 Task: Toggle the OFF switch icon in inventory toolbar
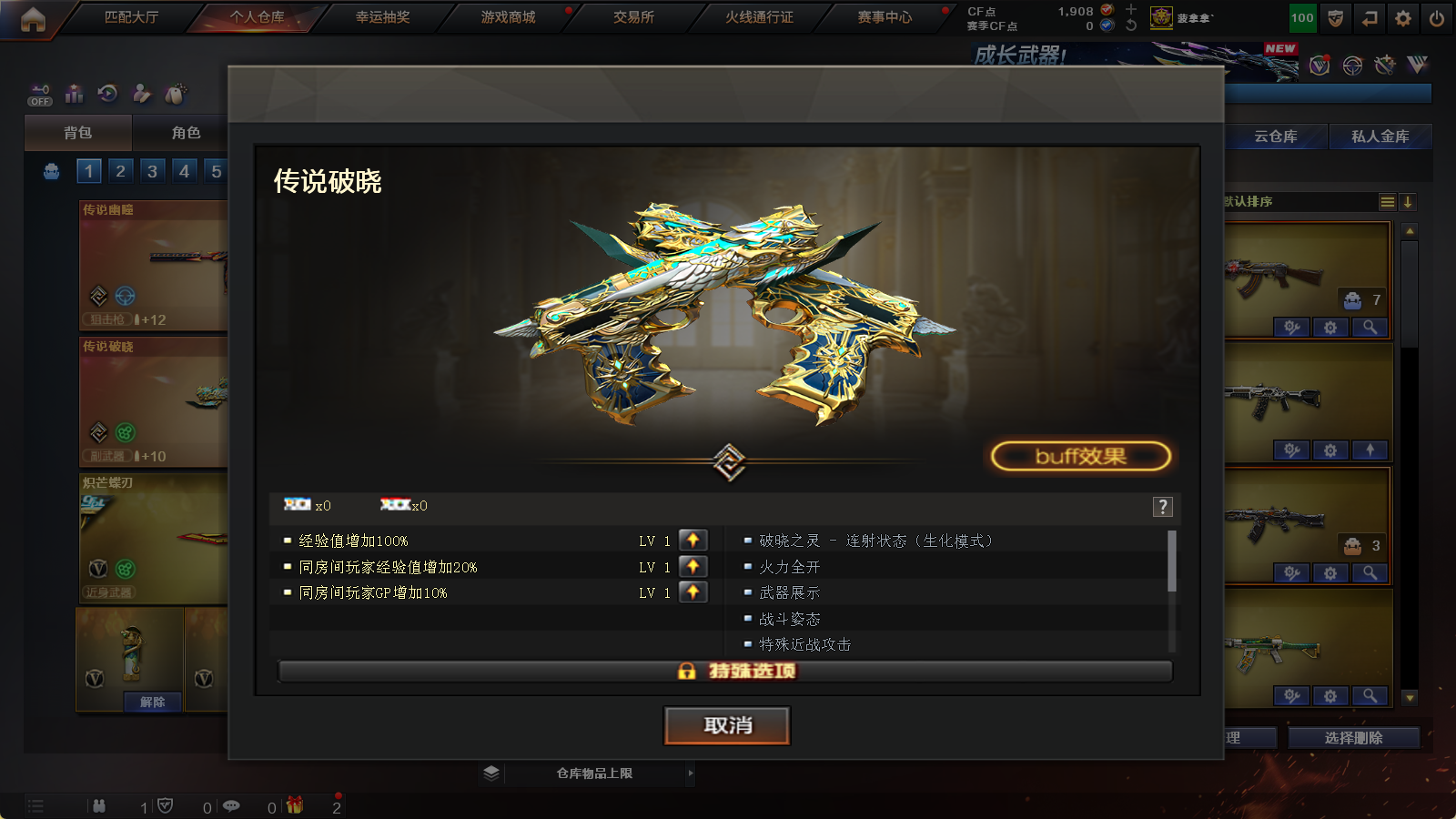tap(40, 95)
